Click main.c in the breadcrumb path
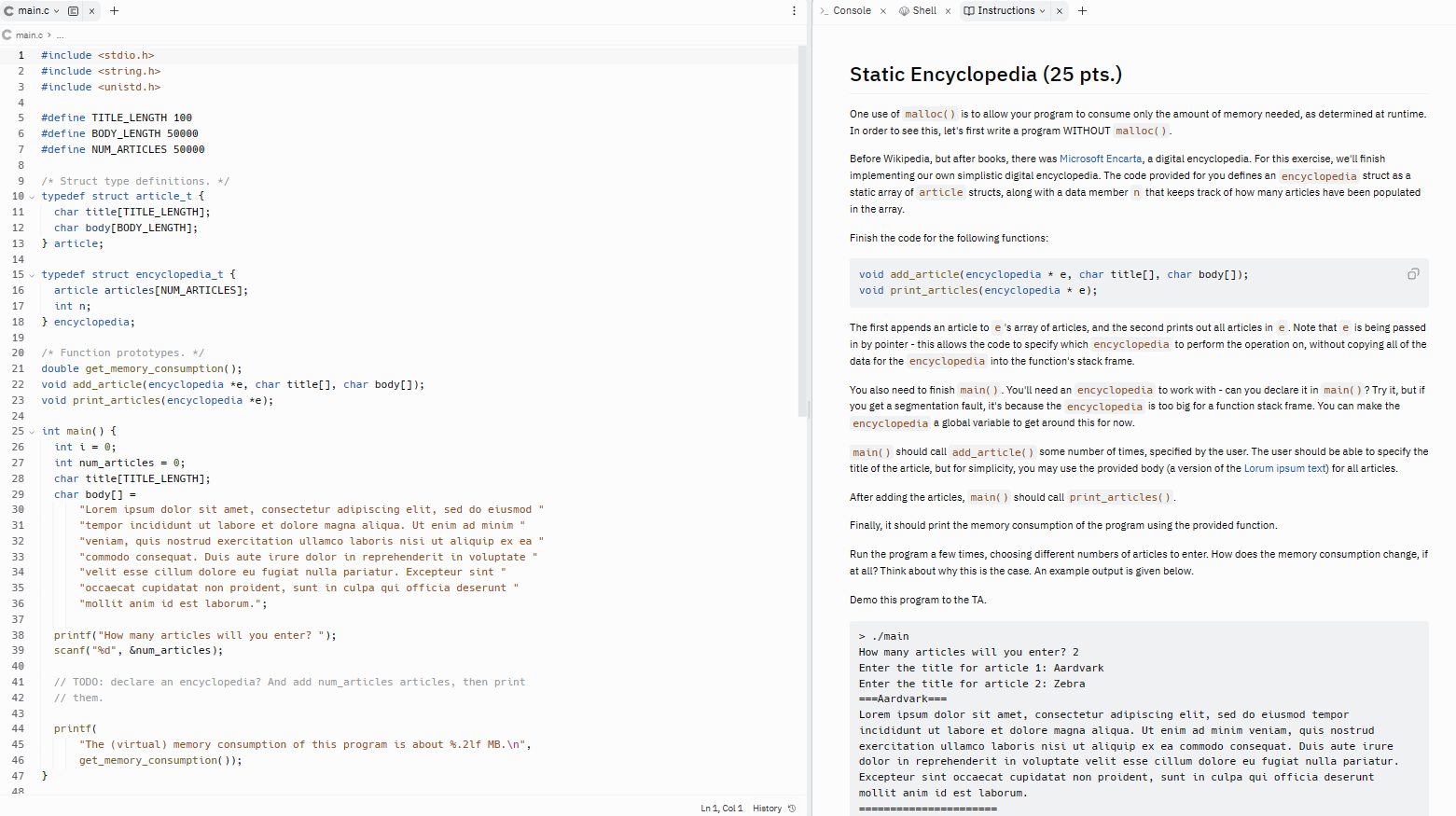Screen dimensions: 1456x816 tap(29, 35)
